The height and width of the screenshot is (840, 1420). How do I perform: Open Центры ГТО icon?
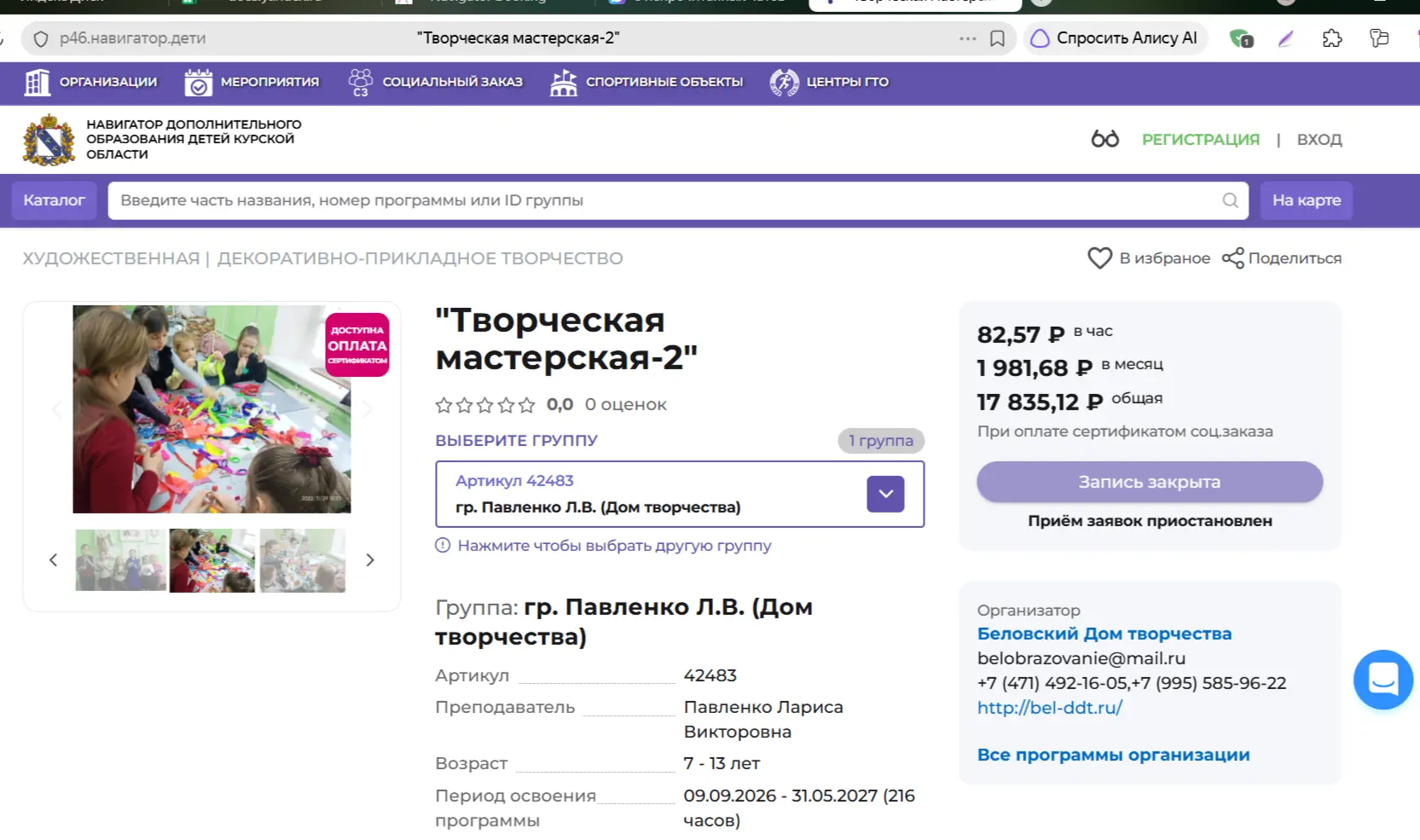(x=784, y=82)
